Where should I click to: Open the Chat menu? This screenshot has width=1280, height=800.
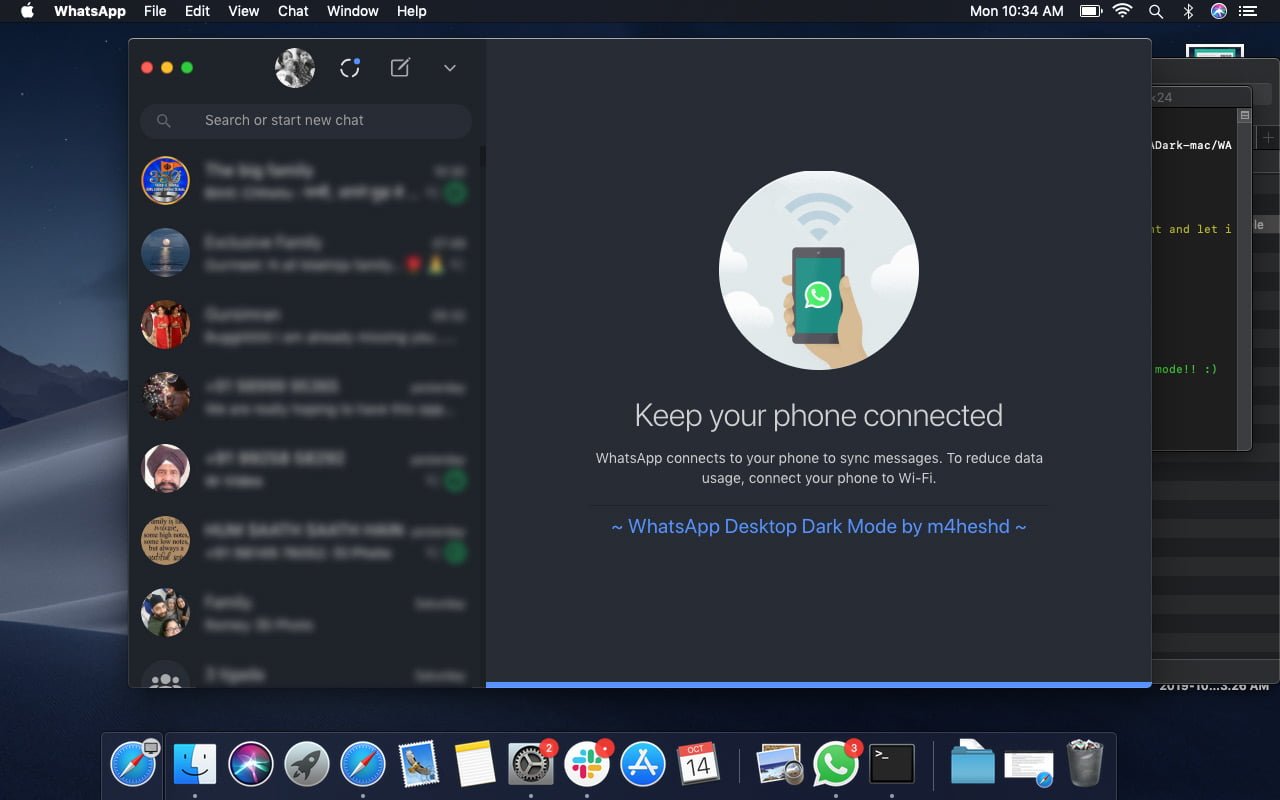click(x=293, y=11)
